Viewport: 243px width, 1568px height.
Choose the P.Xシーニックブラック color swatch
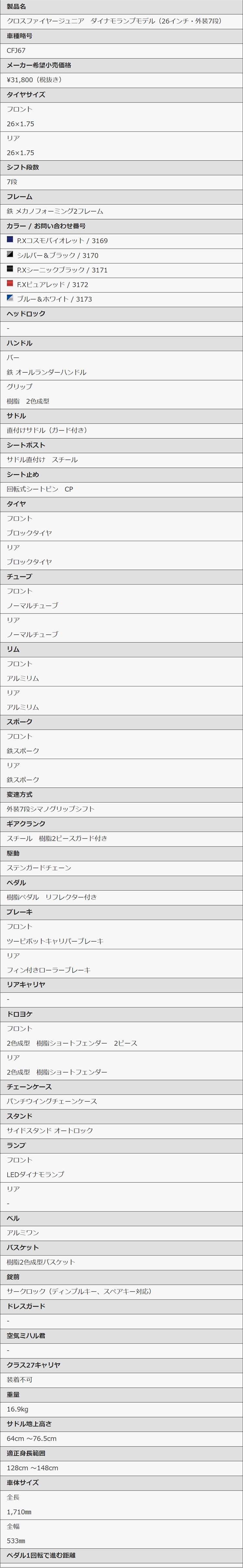[10, 269]
